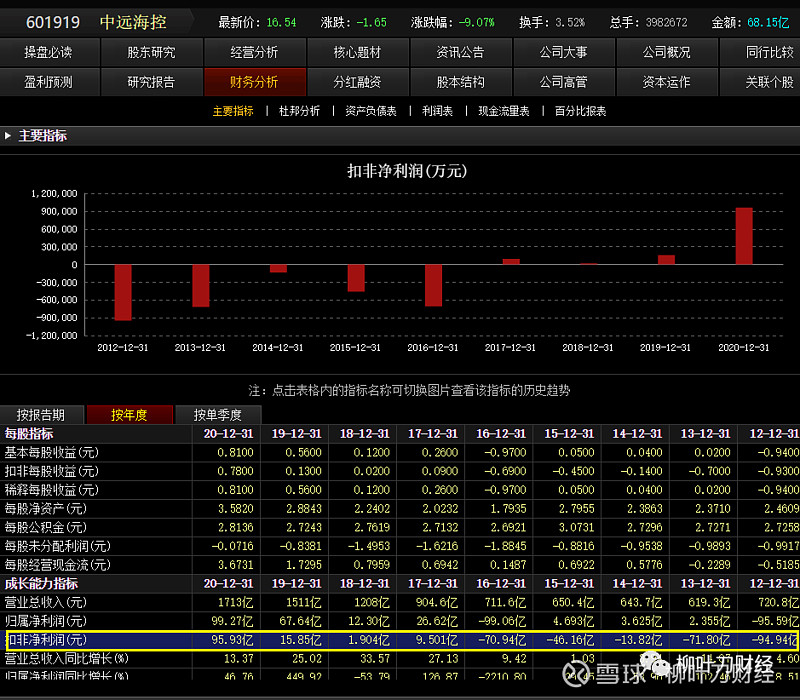Open the 资讯公告 tab
The height and width of the screenshot is (700, 800).
click(x=461, y=52)
